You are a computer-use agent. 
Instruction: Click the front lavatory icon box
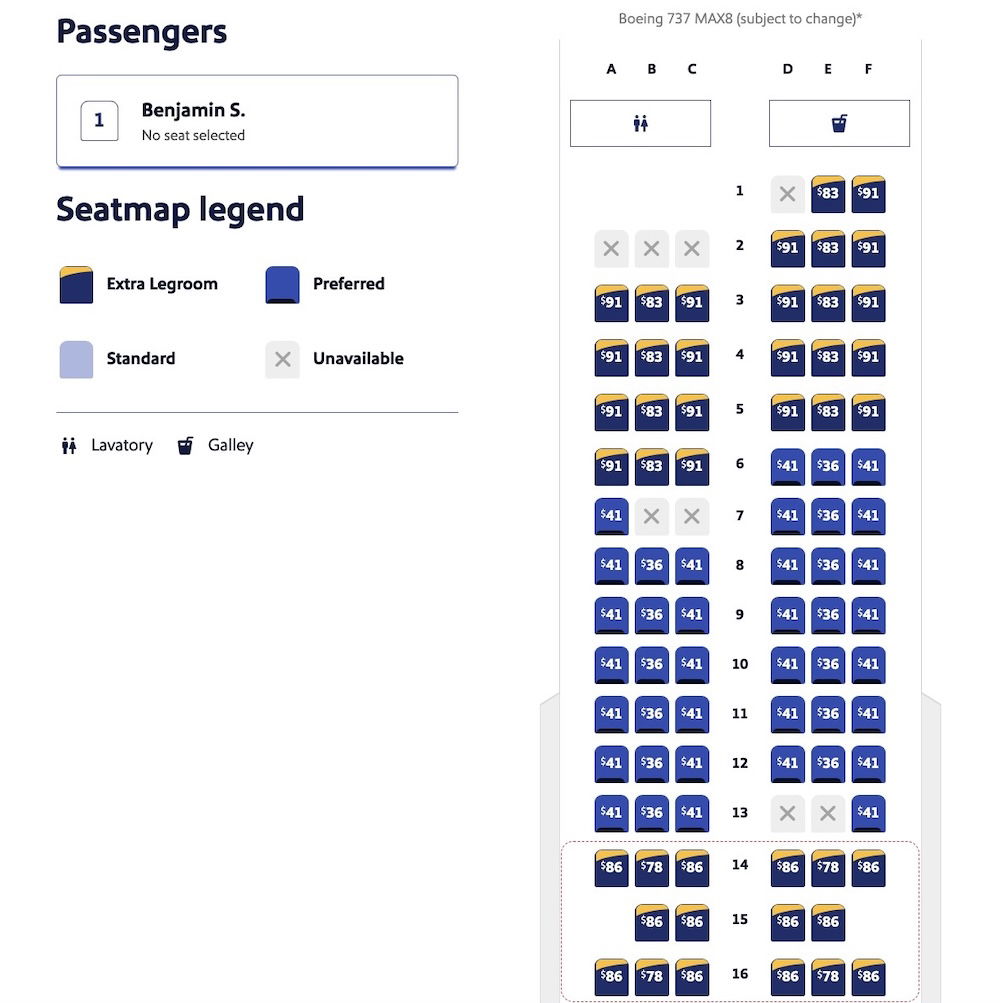(640, 123)
